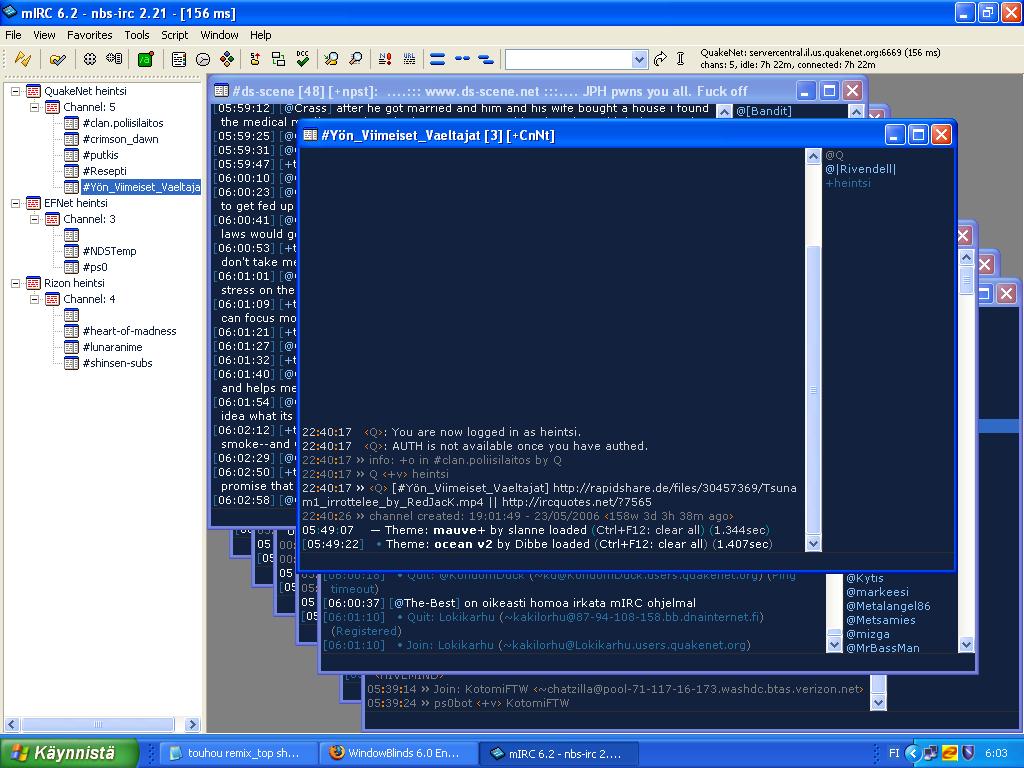Screen dimensions: 1024x768
Task: Click the chat scrollbar down arrow in #Yön_Viimeiset_Vaeltajat
Action: [813, 543]
